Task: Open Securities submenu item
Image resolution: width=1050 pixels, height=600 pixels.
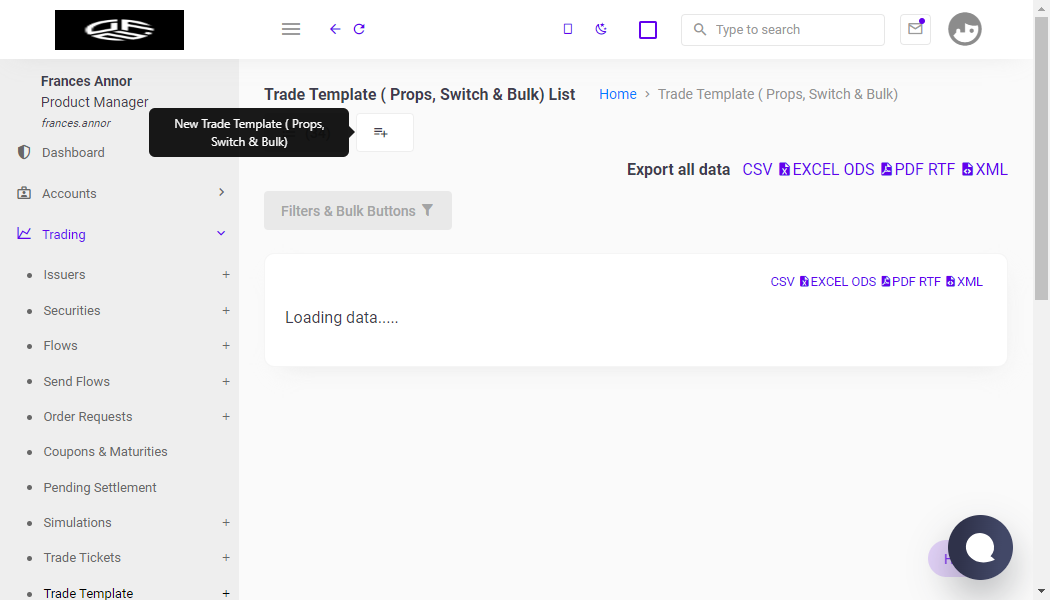Action: tap(72, 311)
